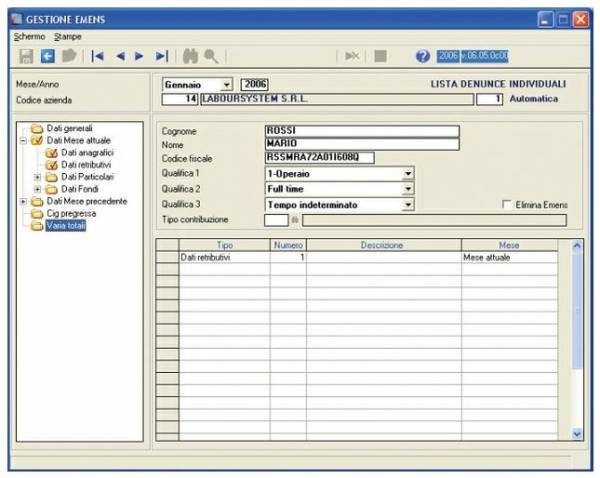Go to first record arrow
This screenshot has height=478, width=600.
(x=97, y=56)
